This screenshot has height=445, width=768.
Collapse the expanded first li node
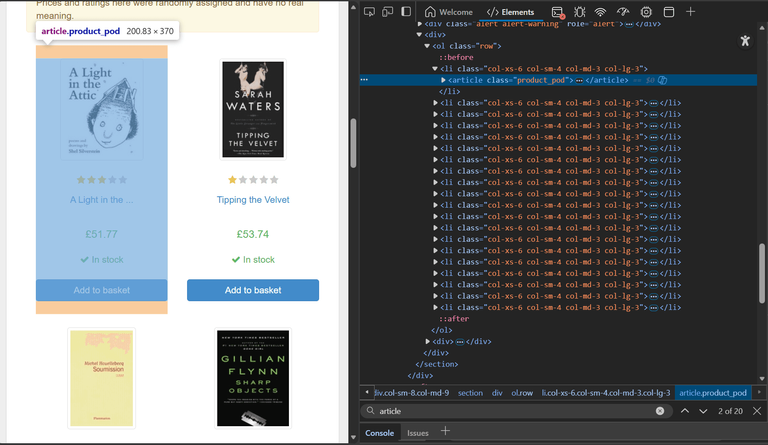tap(435, 69)
